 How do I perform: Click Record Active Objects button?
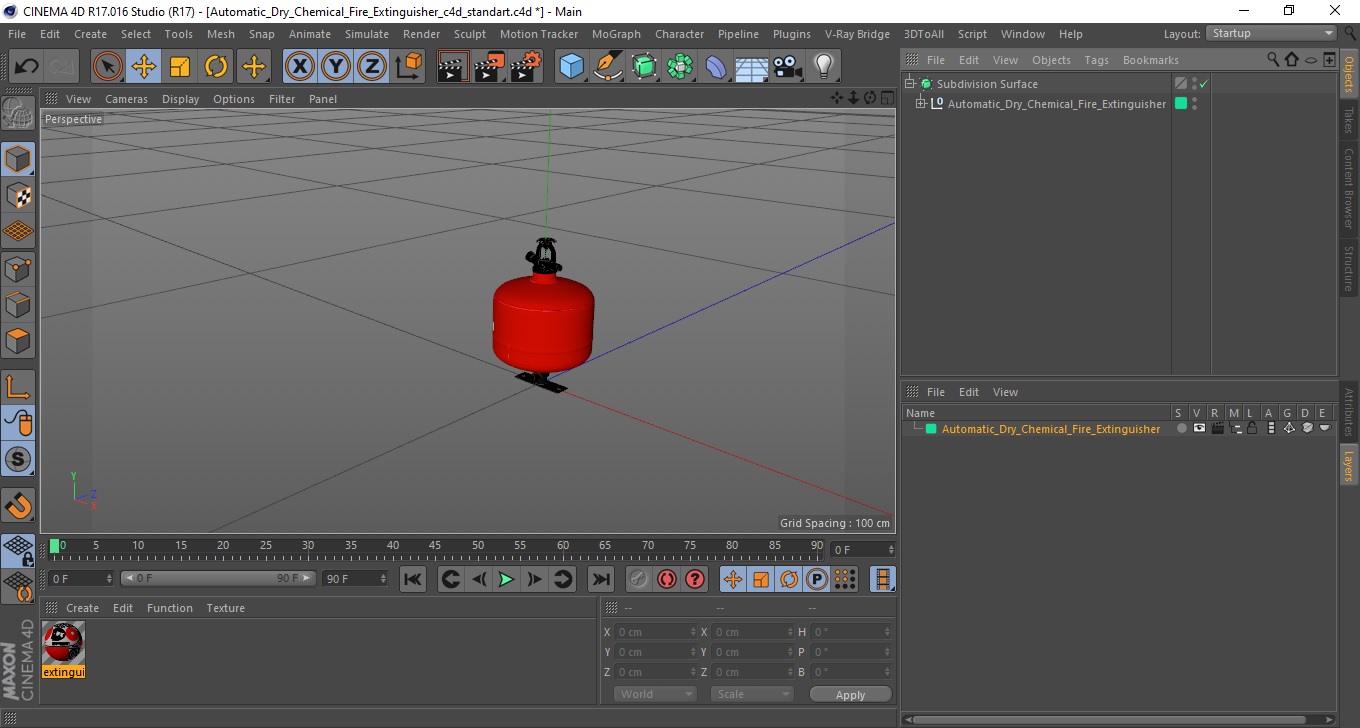click(x=639, y=579)
